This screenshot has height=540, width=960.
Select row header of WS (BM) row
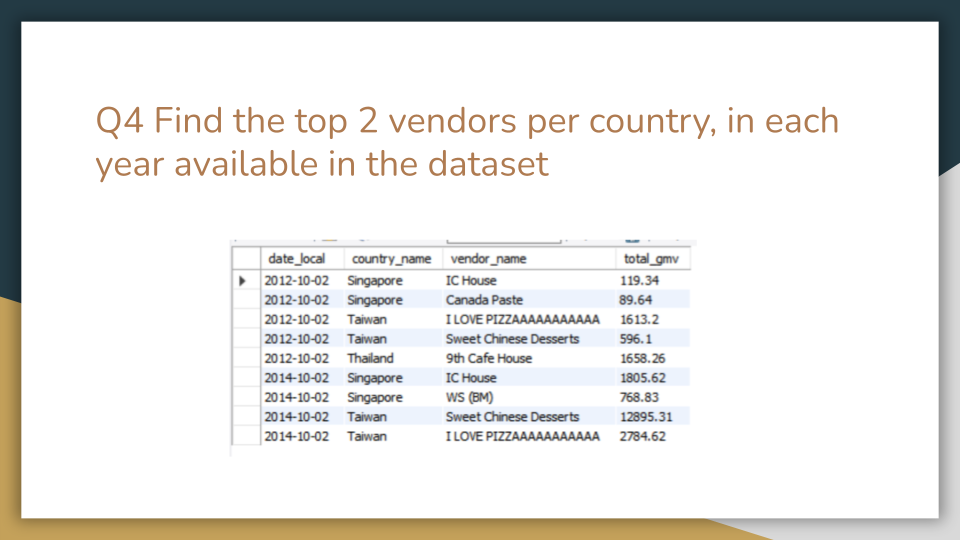(x=247, y=397)
